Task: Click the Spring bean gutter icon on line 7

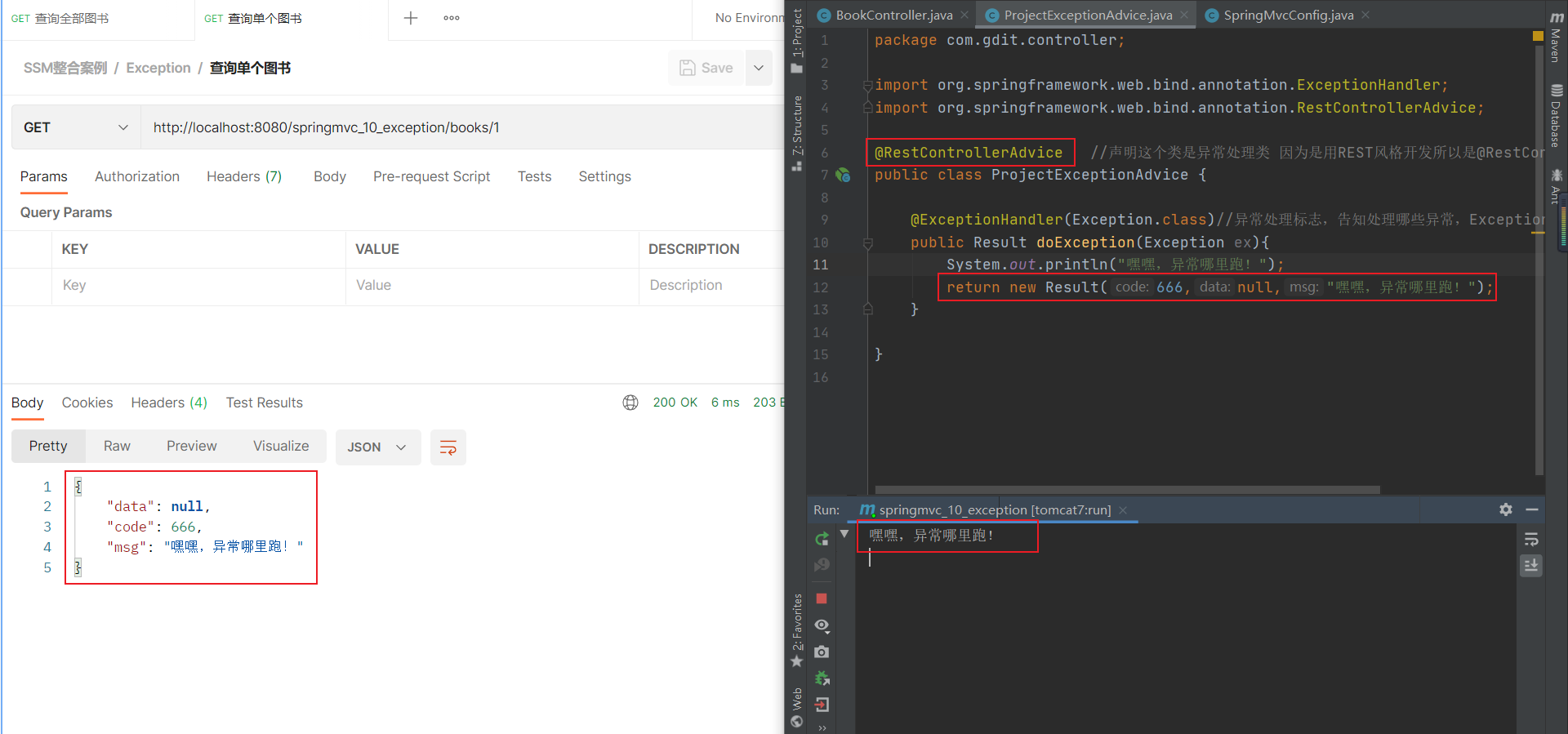Action: [844, 175]
